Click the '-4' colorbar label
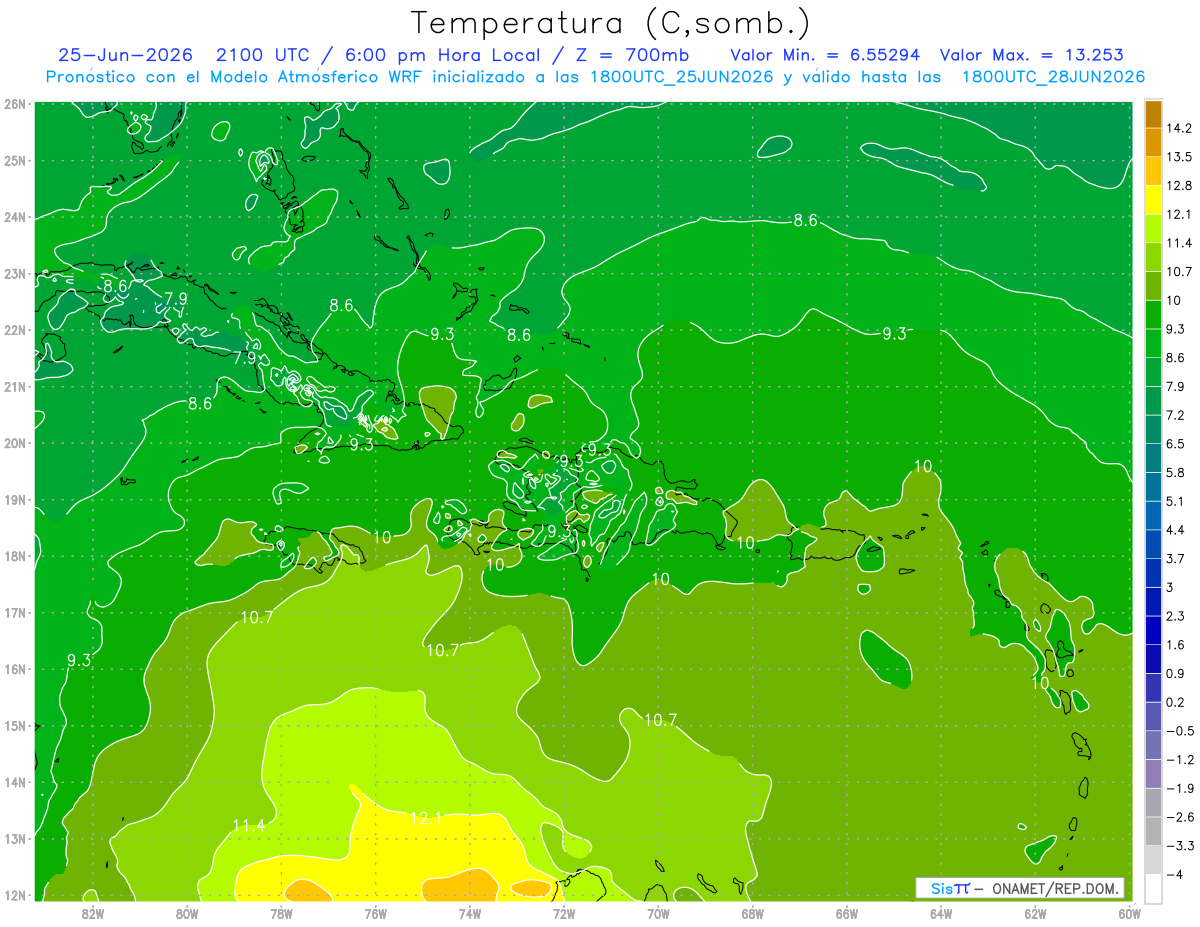 coord(1174,875)
